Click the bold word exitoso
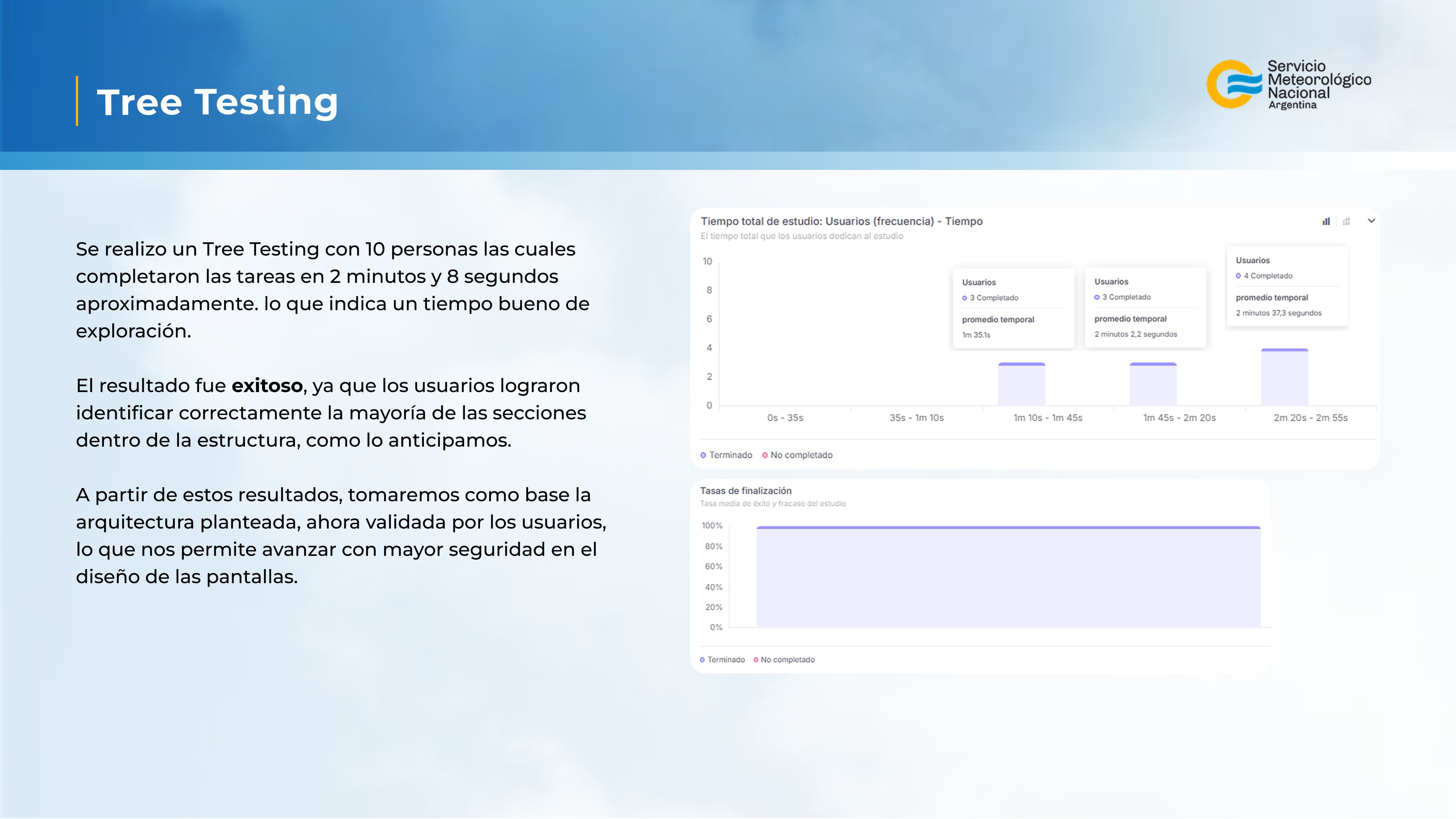 tap(267, 386)
